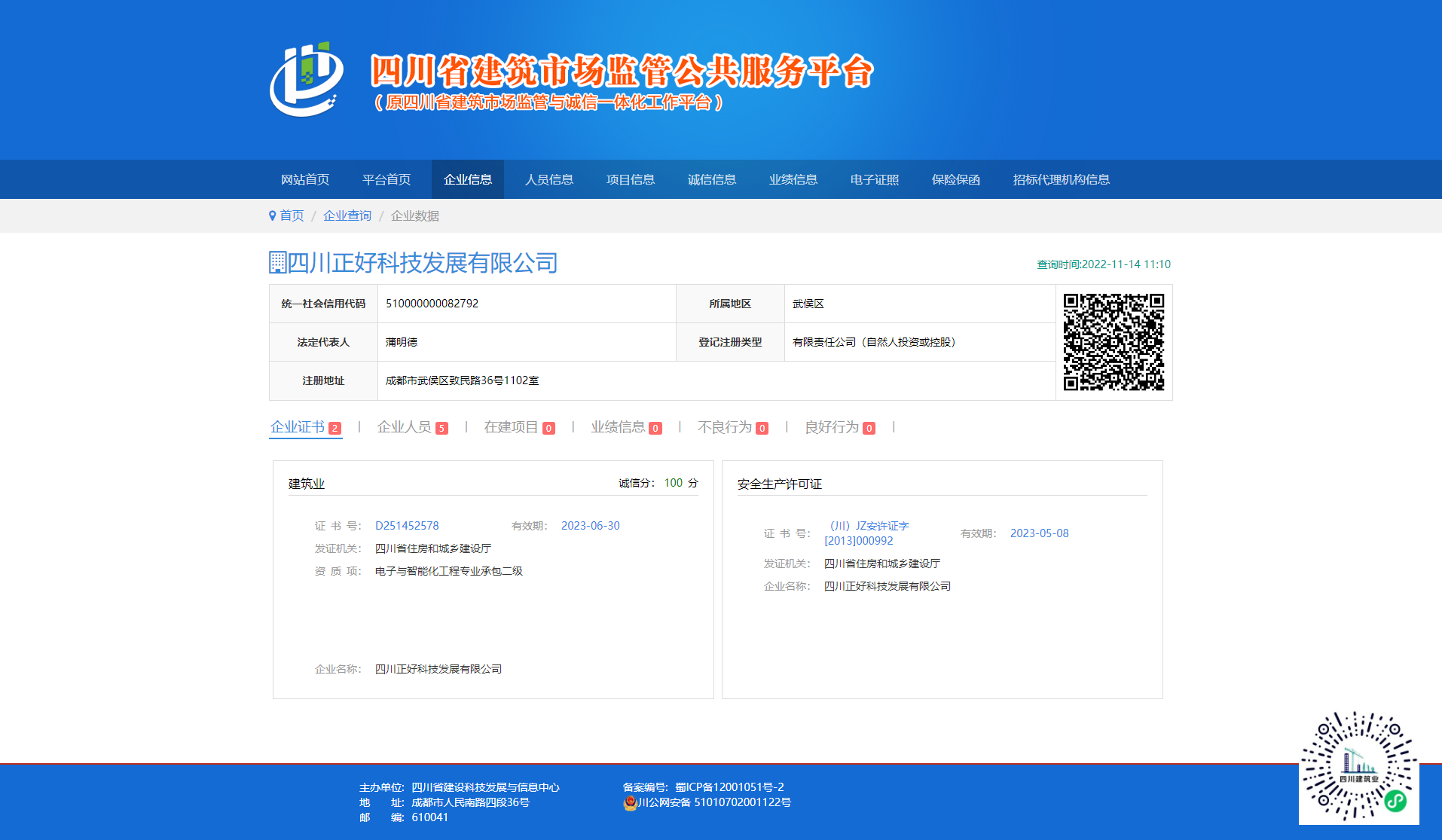Open 项目信息 in navigation bar

[x=631, y=179]
